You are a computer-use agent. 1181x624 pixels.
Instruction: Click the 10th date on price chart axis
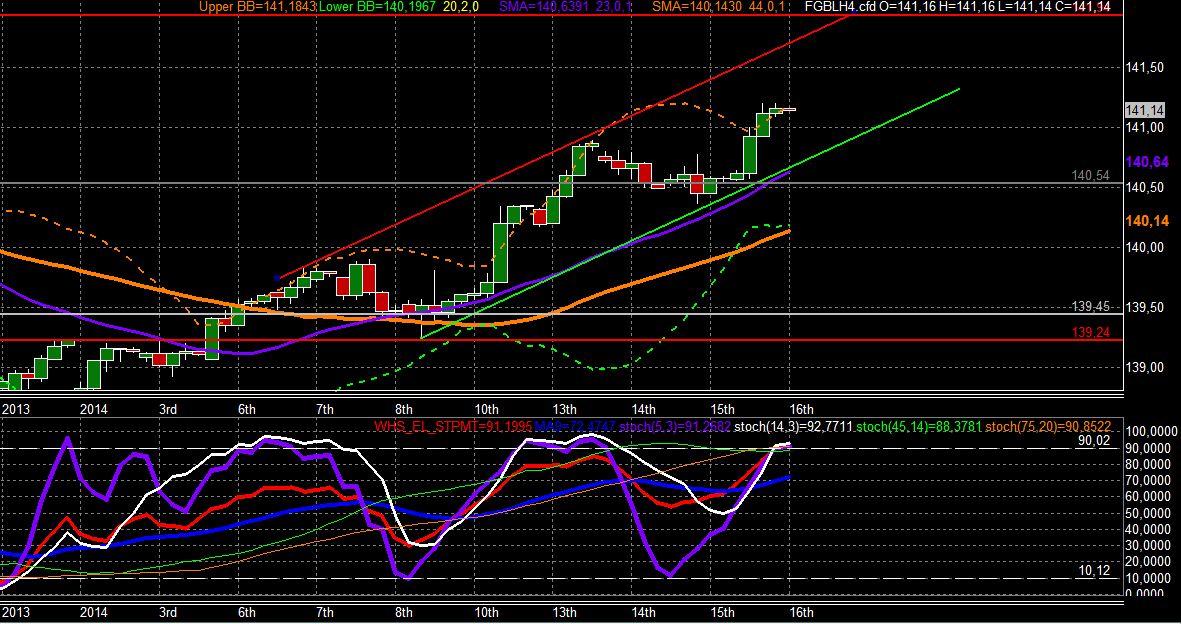(x=486, y=409)
